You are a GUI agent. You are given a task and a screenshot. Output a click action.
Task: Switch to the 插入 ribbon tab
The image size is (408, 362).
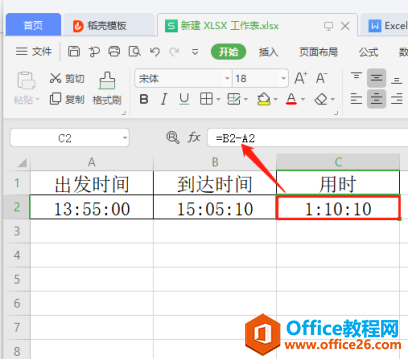coord(268,52)
